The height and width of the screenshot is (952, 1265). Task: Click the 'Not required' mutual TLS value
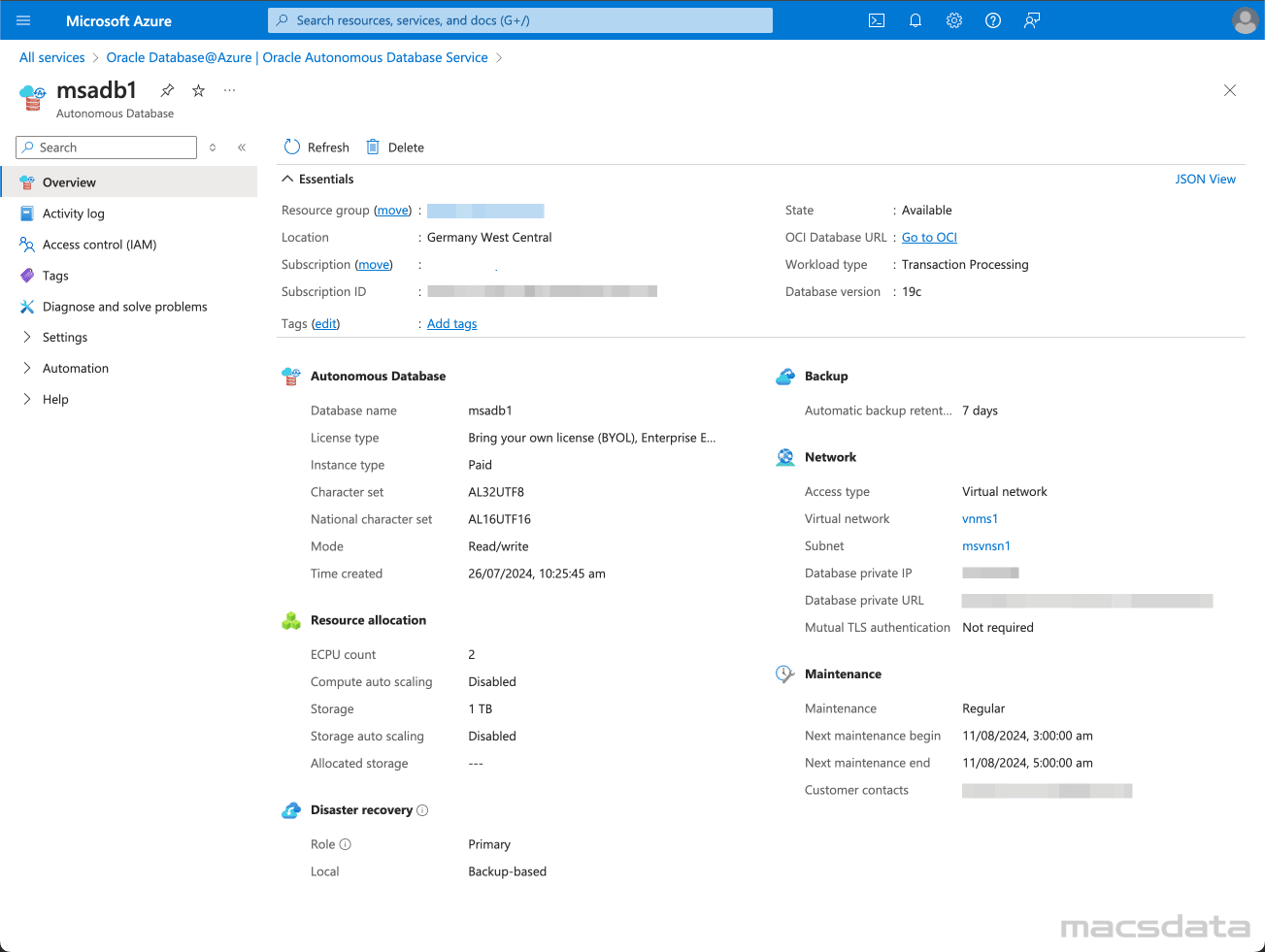click(x=998, y=628)
